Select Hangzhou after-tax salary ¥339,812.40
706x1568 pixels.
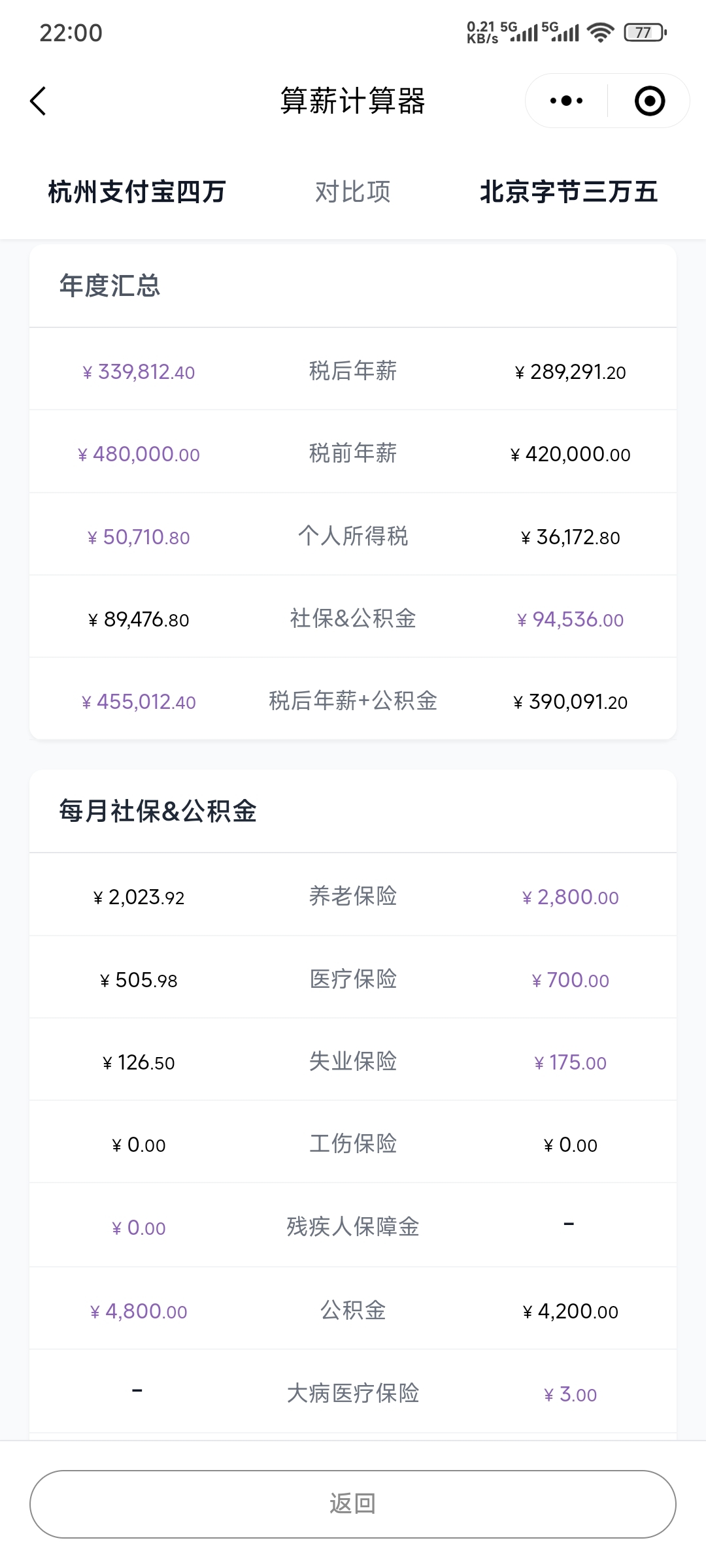pos(139,372)
